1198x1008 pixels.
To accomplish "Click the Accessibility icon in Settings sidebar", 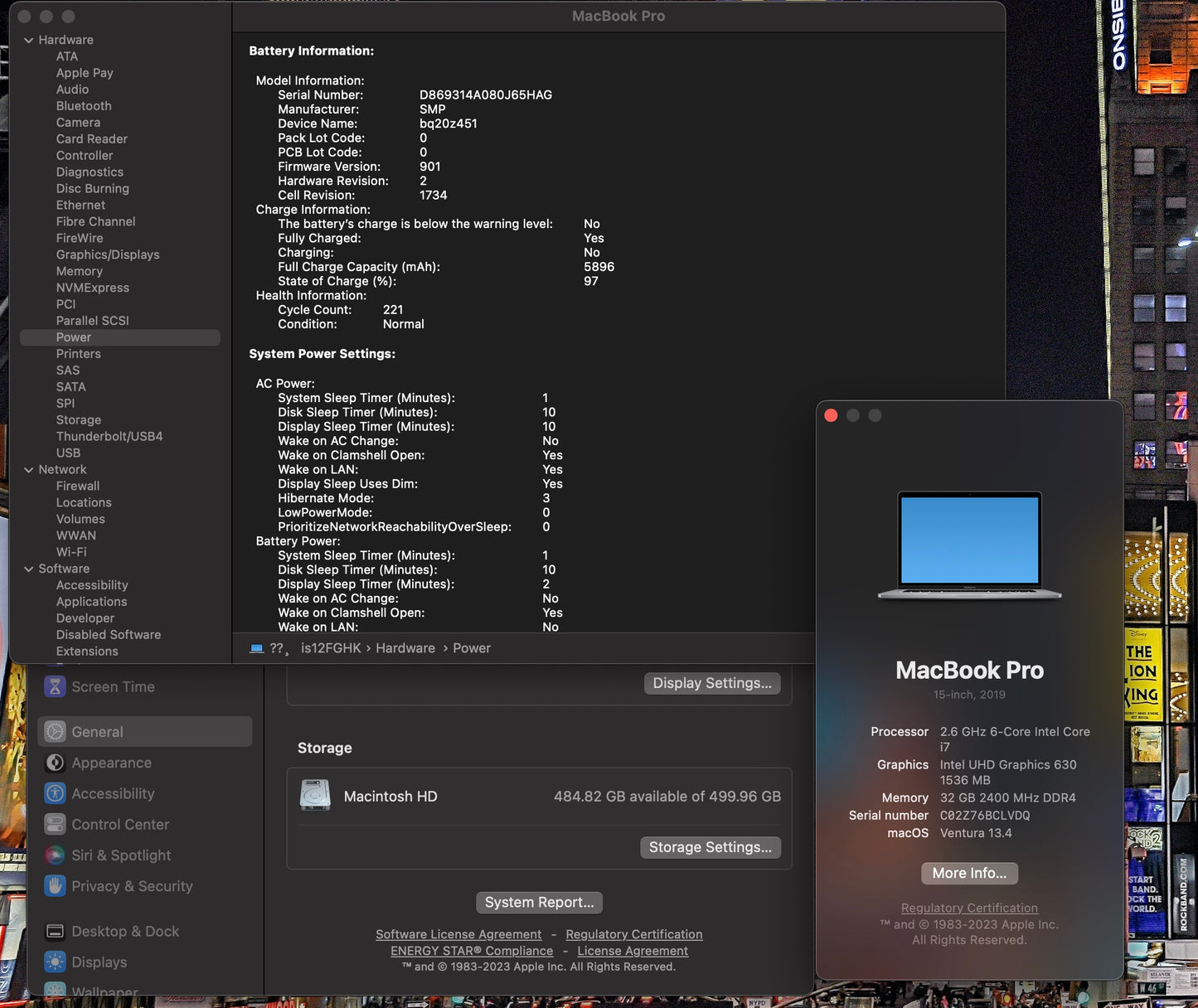I will pyautogui.click(x=55, y=793).
